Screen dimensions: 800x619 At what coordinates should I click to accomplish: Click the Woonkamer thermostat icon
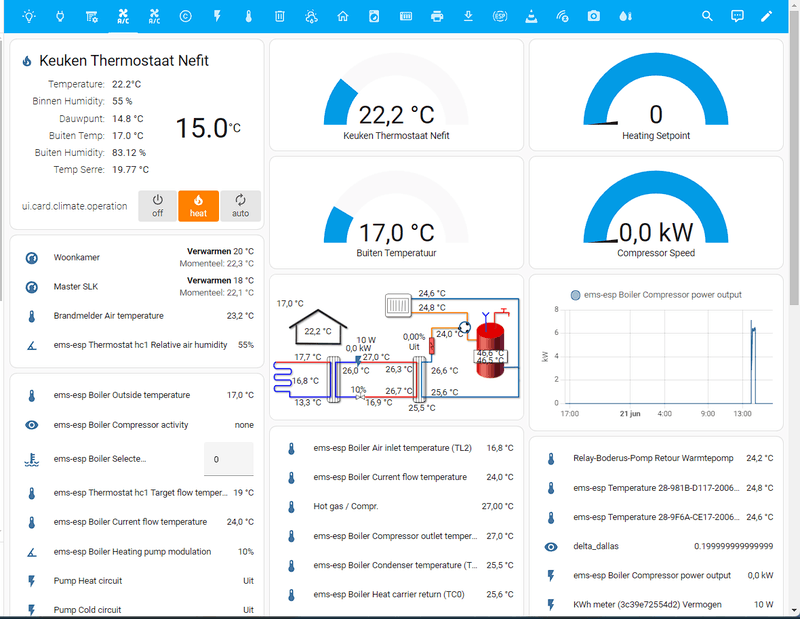click(x=32, y=258)
